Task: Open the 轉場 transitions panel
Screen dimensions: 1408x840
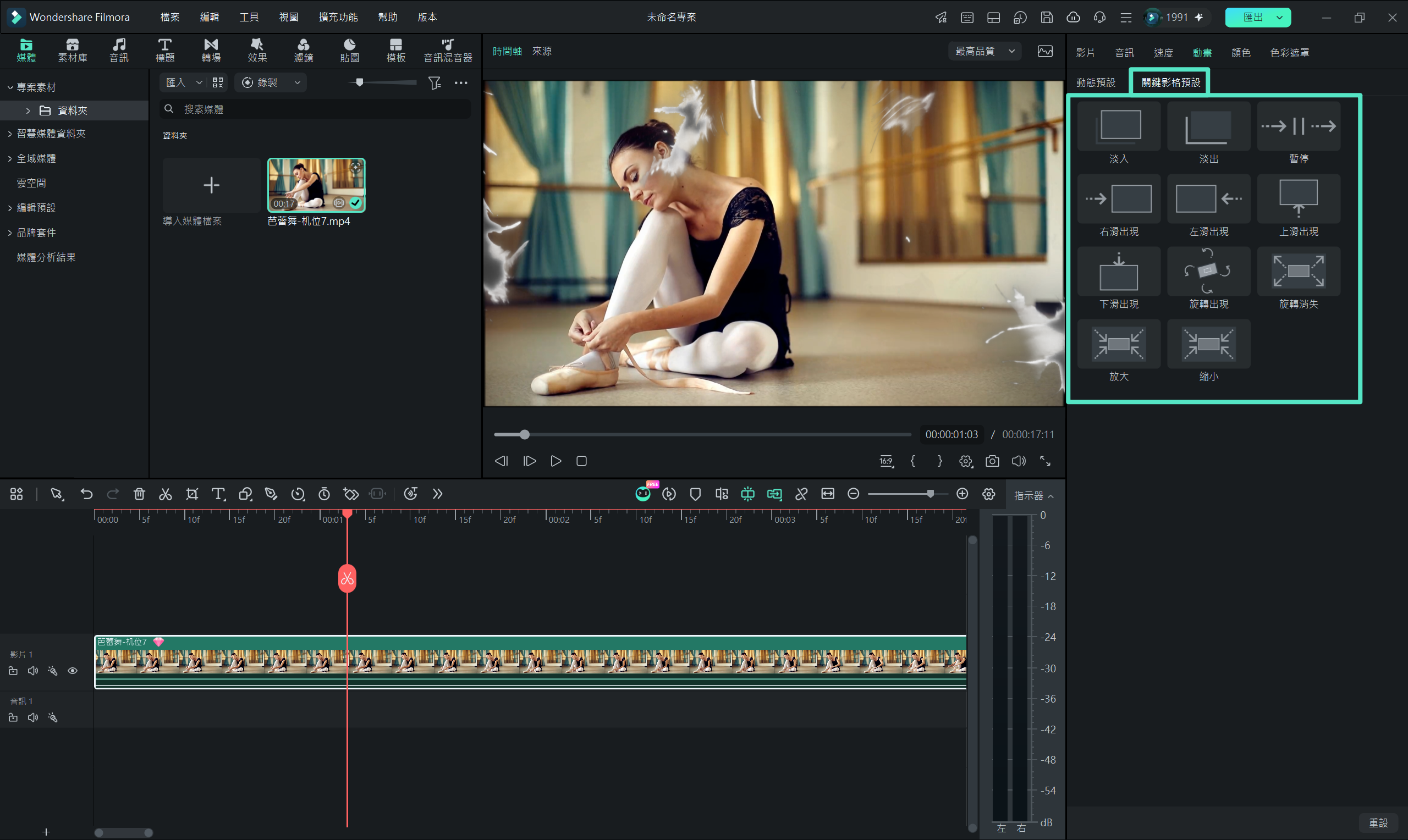Action: click(211, 51)
